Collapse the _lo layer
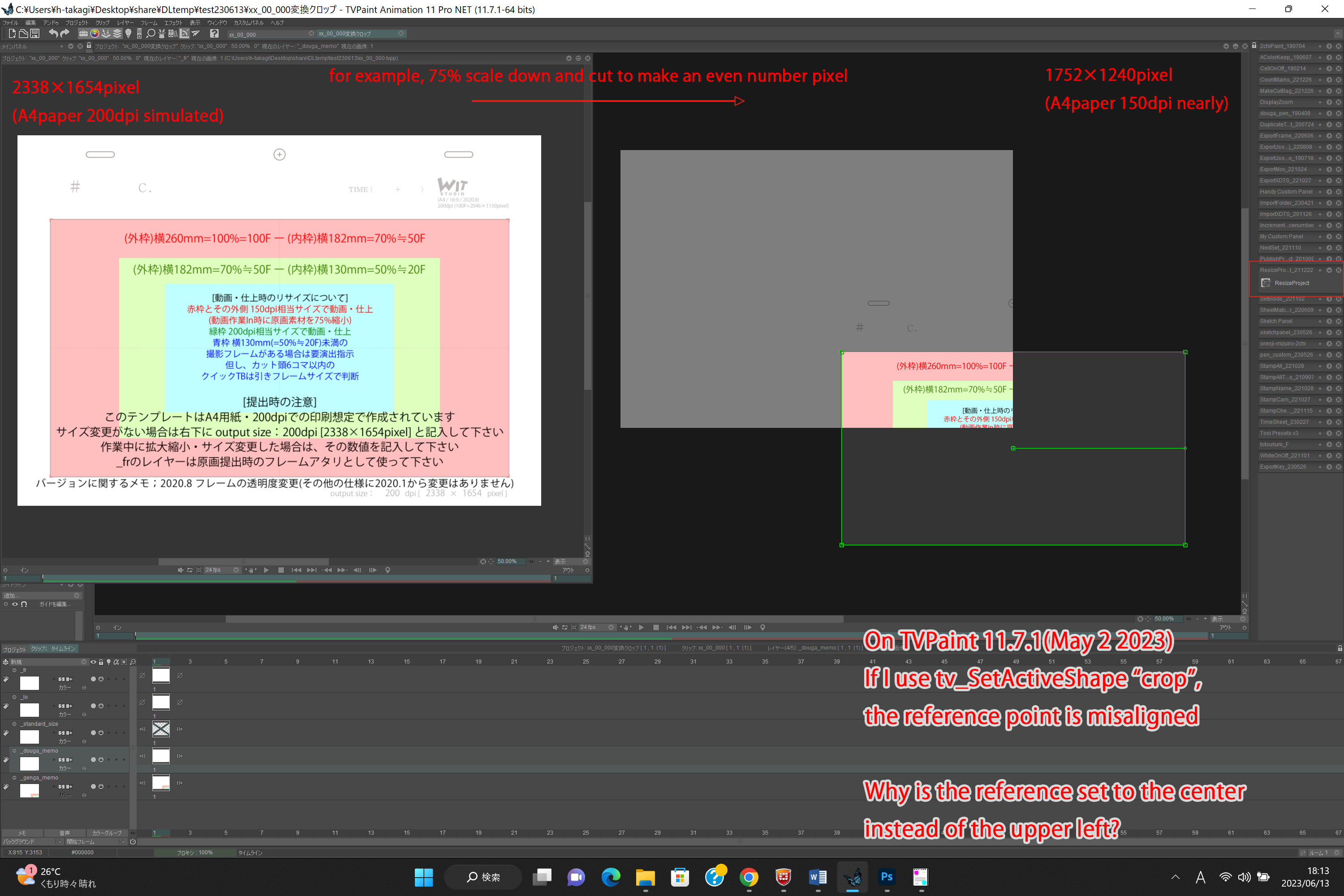This screenshot has height=896, width=1344. click(14, 697)
